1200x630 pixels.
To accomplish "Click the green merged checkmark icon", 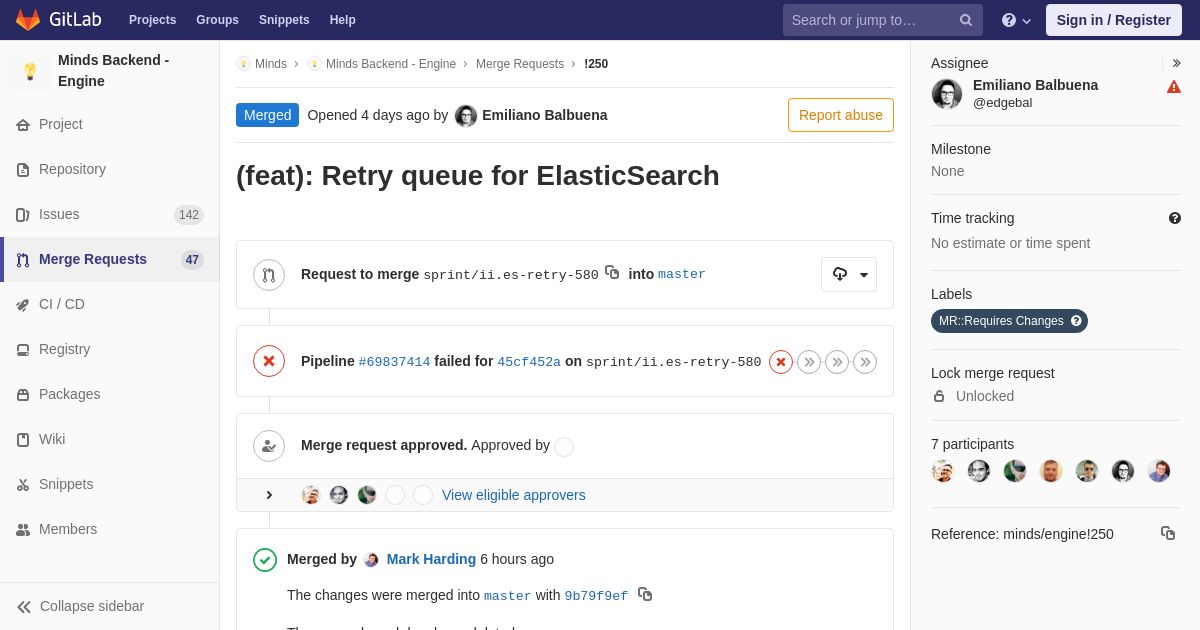I will pyautogui.click(x=265, y=560).
